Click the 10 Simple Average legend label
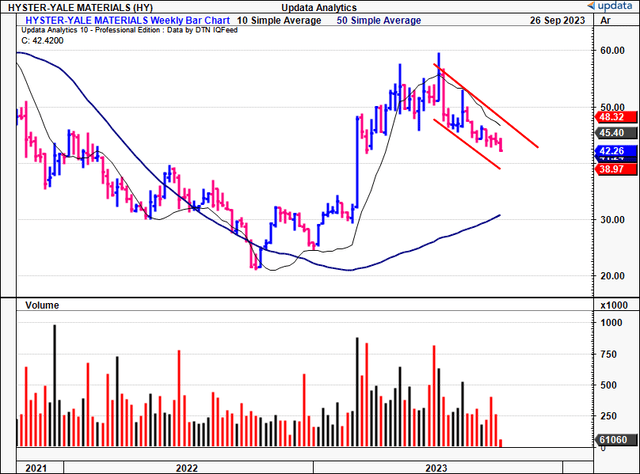640x474 pixels. click(x=279, y=20)
